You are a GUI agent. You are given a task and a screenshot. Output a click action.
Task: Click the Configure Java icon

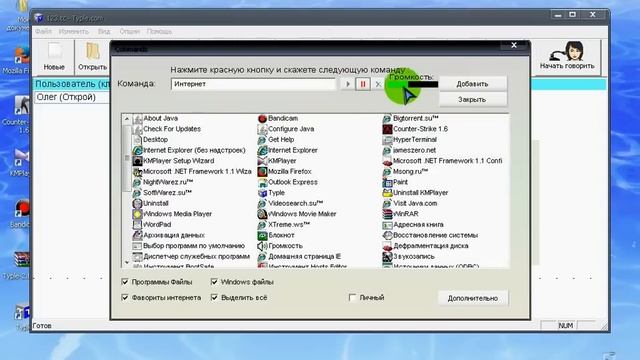(x=262, y=129)
